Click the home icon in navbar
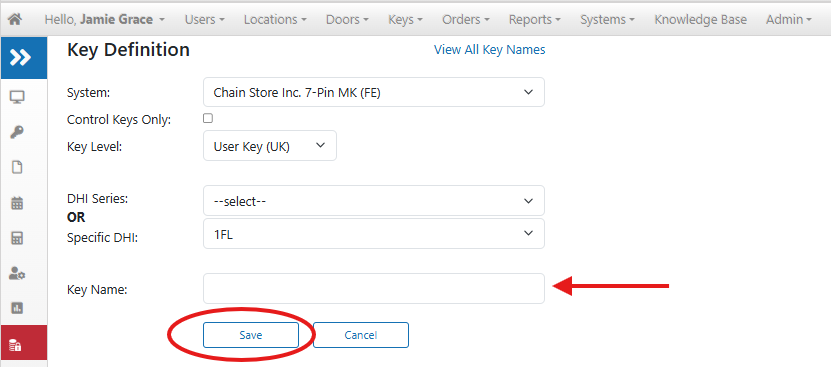 (x=15, y=20)
